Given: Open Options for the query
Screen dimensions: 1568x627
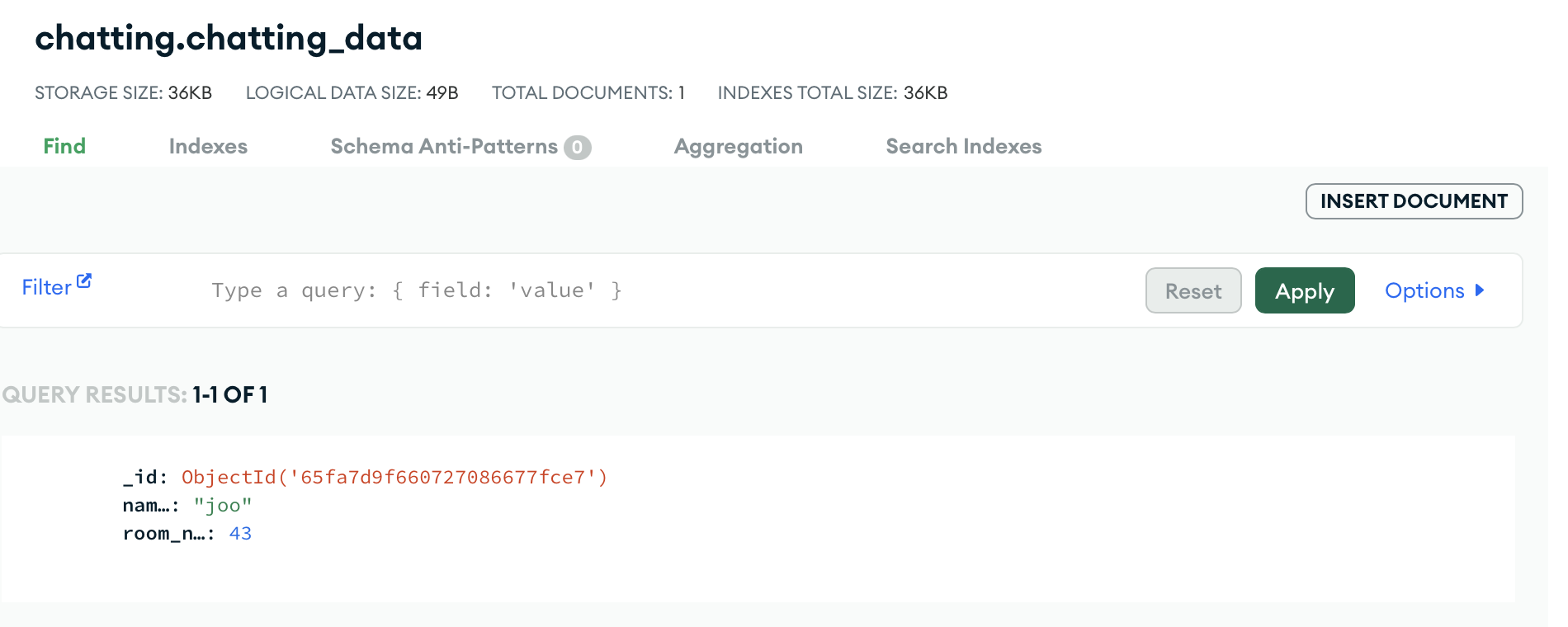Looking at the screenshot, I should (1424, 290).
